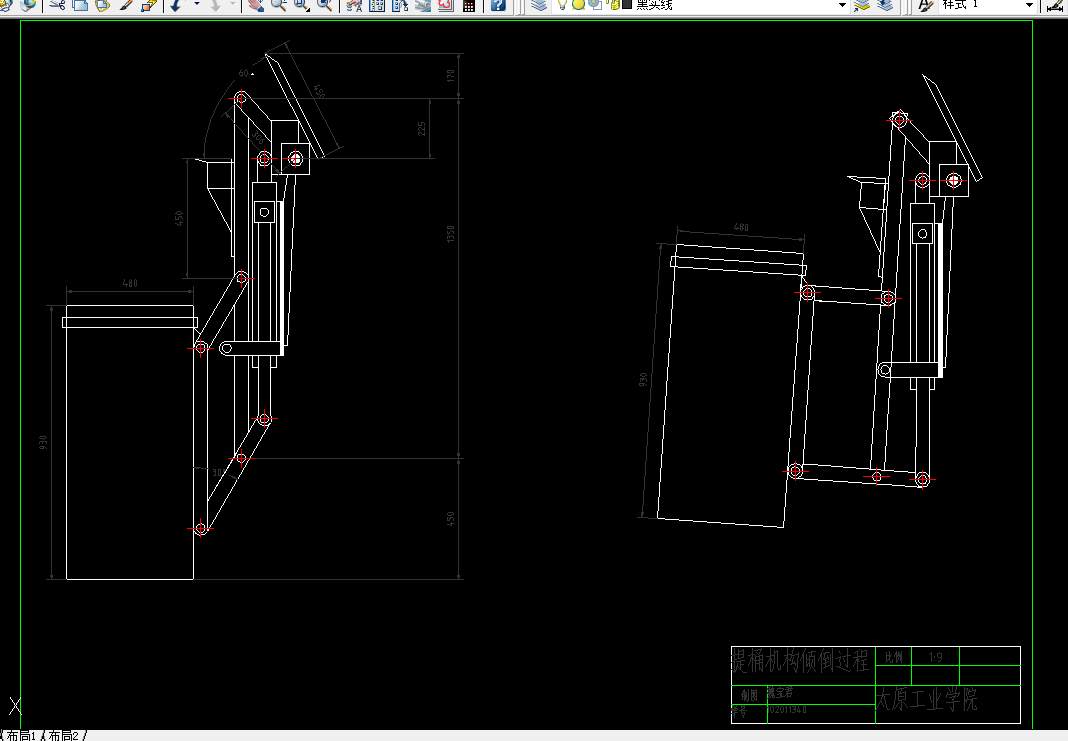
Task: Open the DesignCenter icon
Action: pyautogui.click(x=377, y=5)
